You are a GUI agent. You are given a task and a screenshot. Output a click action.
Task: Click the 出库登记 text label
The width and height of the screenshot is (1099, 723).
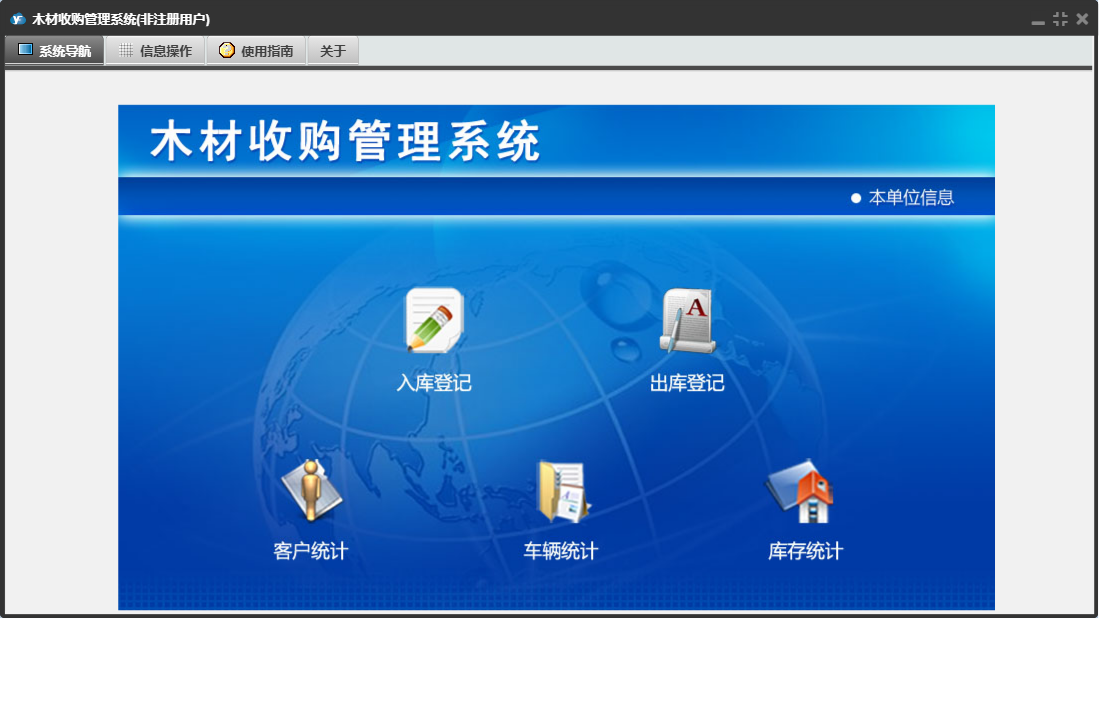pyautogui.click(x=687, y=383)
